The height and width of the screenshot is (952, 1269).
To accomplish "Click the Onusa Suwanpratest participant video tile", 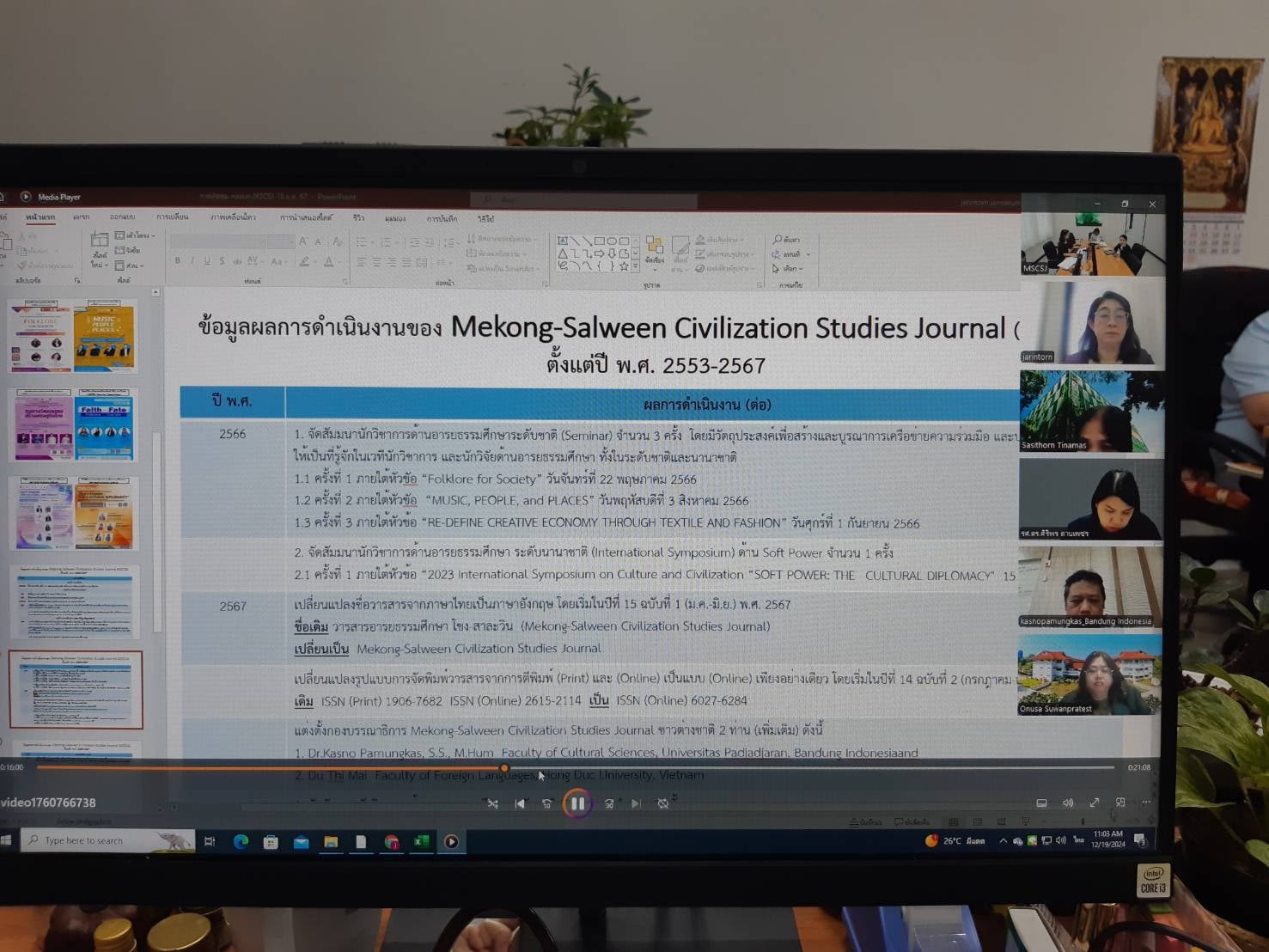I will tap(1089, 674).
